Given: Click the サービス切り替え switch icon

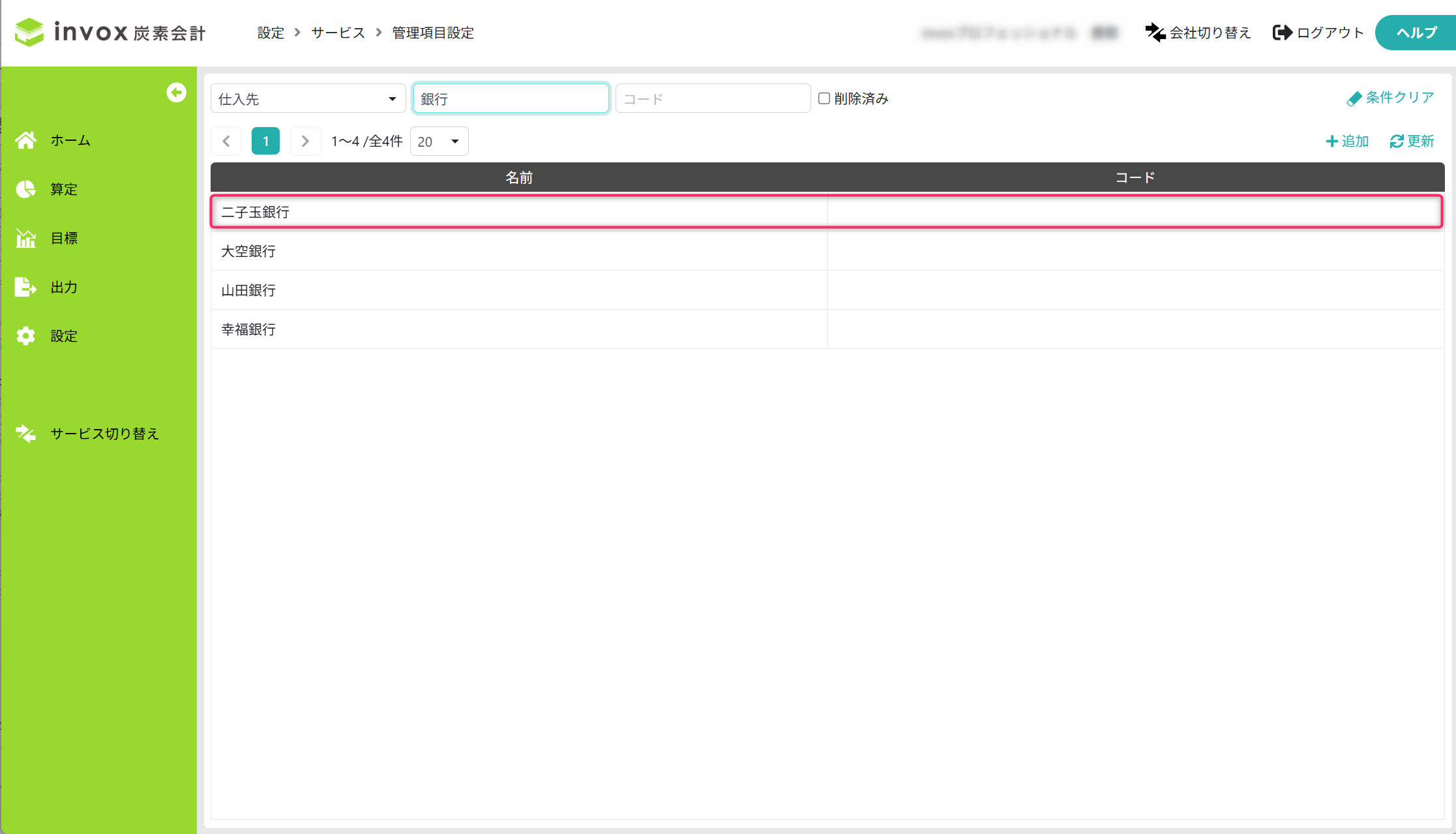Looking at the screenshot, I should click(26, 434).
